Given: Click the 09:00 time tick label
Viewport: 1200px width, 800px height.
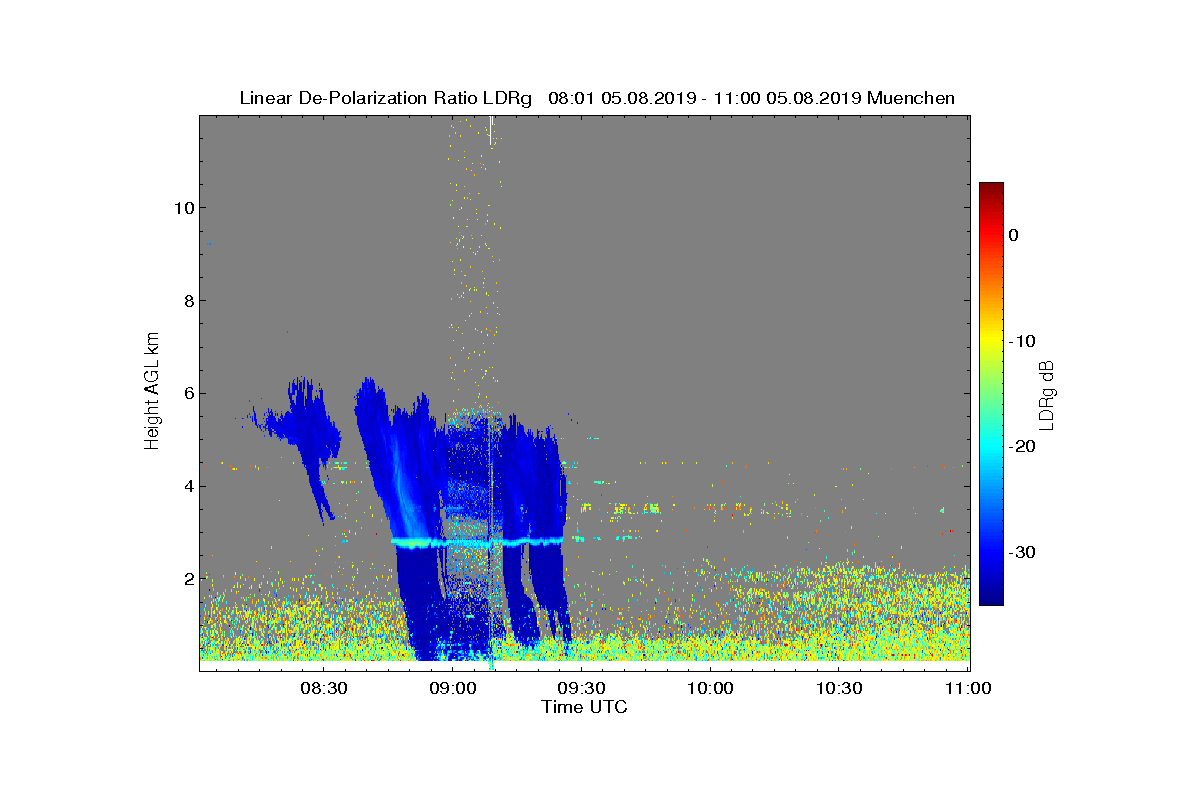Looking at the screenshot, I should pos(452,688).
